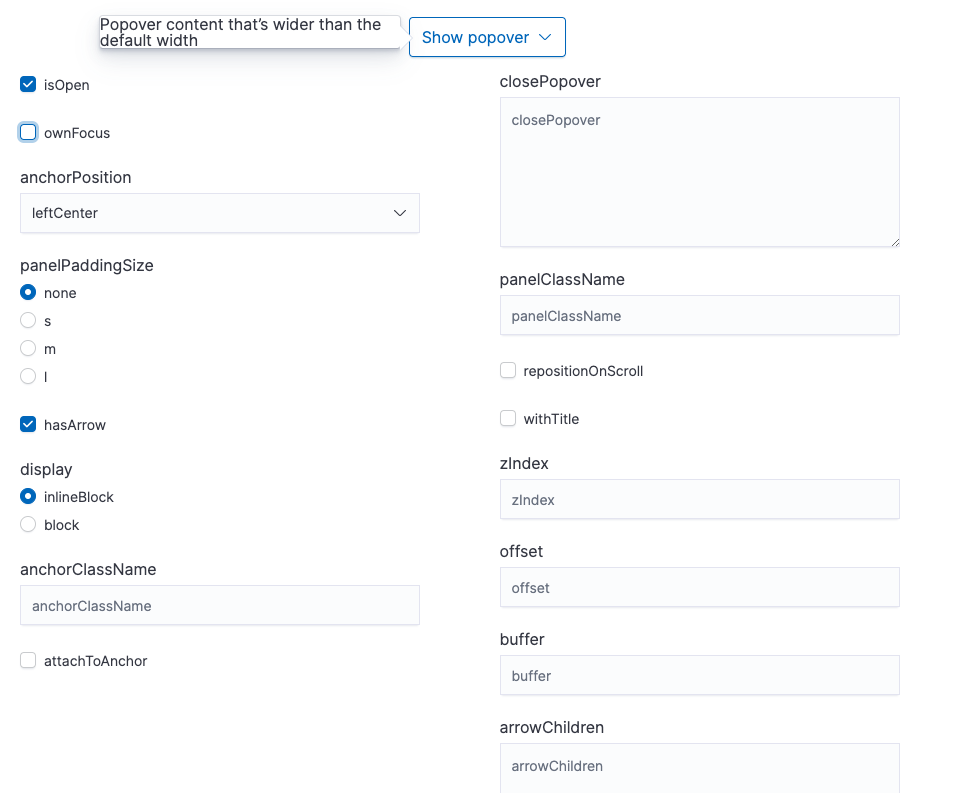Choose the l panelPaddingSize radio button

click(x=28, y=376)
